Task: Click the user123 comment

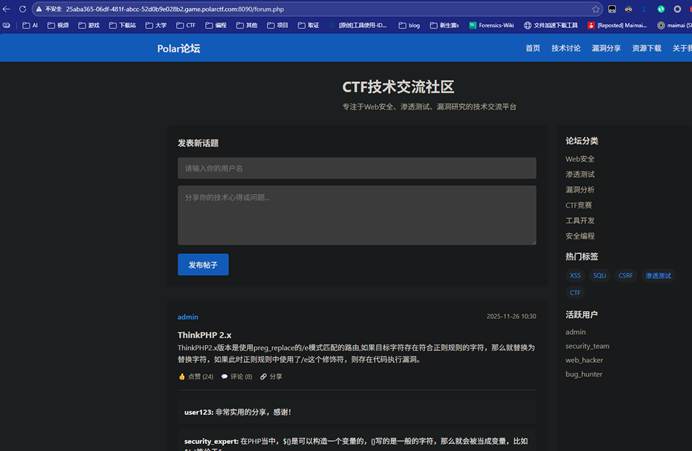Action: (x=357, y=412)
